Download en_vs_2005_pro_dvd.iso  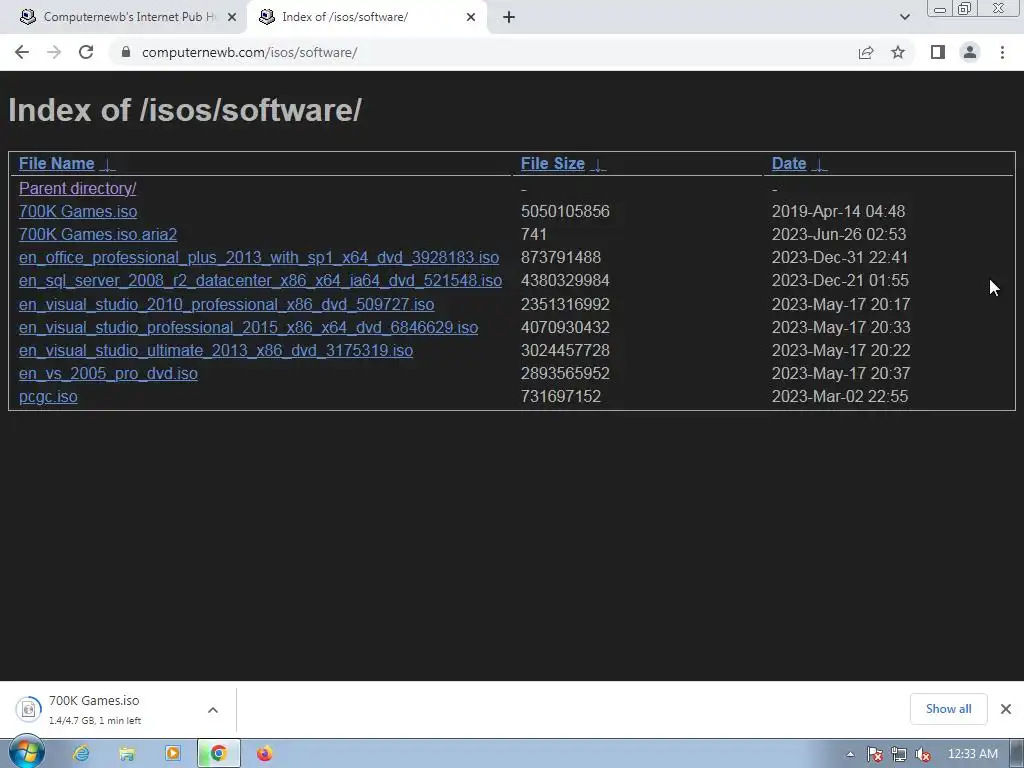108,374
